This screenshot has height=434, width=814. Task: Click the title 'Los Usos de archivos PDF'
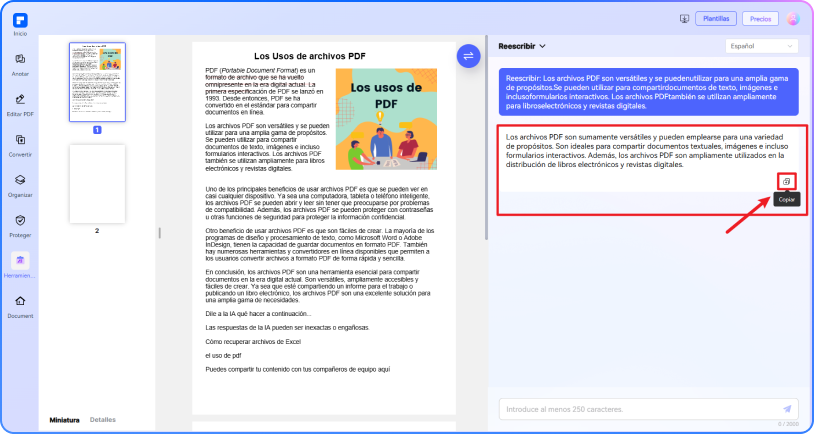pyautogui.click(x=310, y=56)
